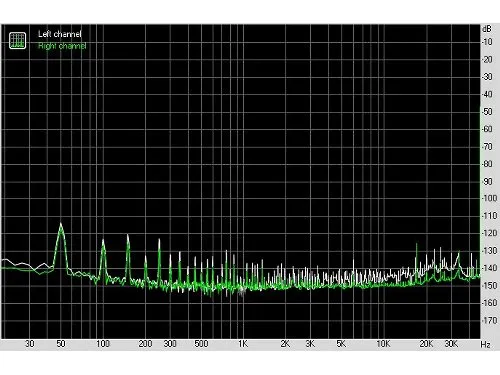Click the 500 frequency axis label

201,344
